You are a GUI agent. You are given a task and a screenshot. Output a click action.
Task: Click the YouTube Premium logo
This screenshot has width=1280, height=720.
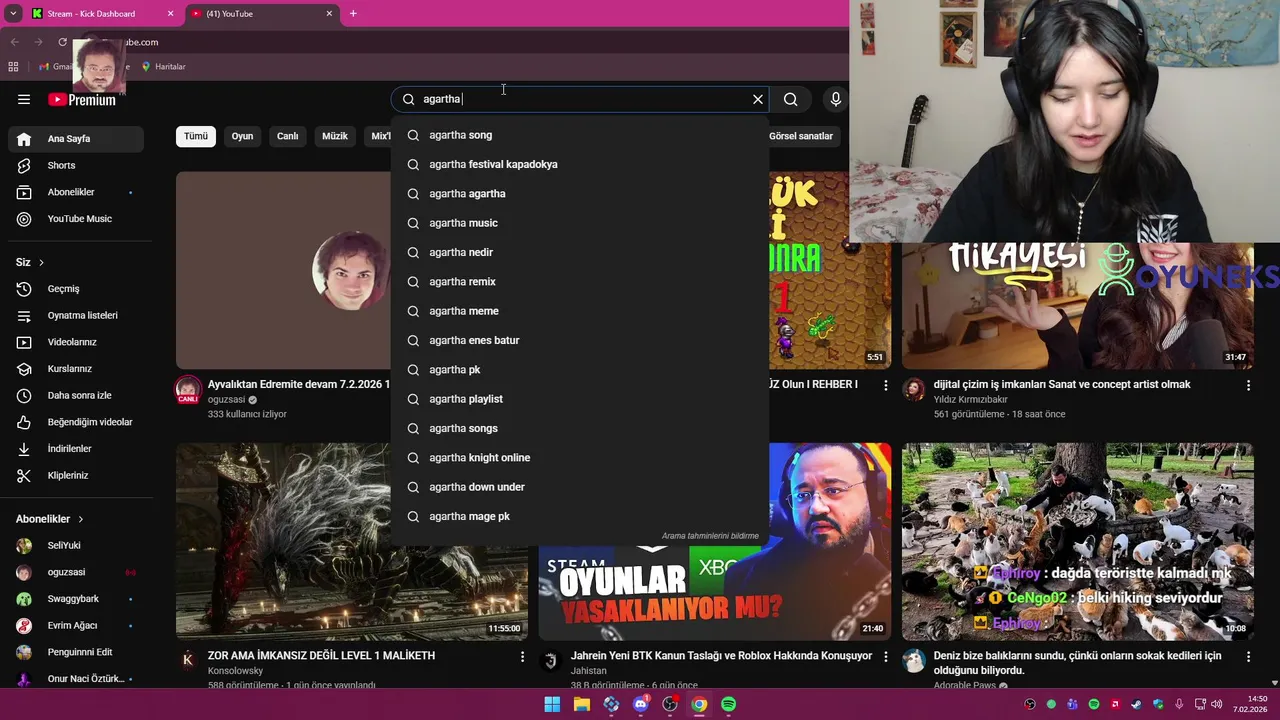(82, 99)
